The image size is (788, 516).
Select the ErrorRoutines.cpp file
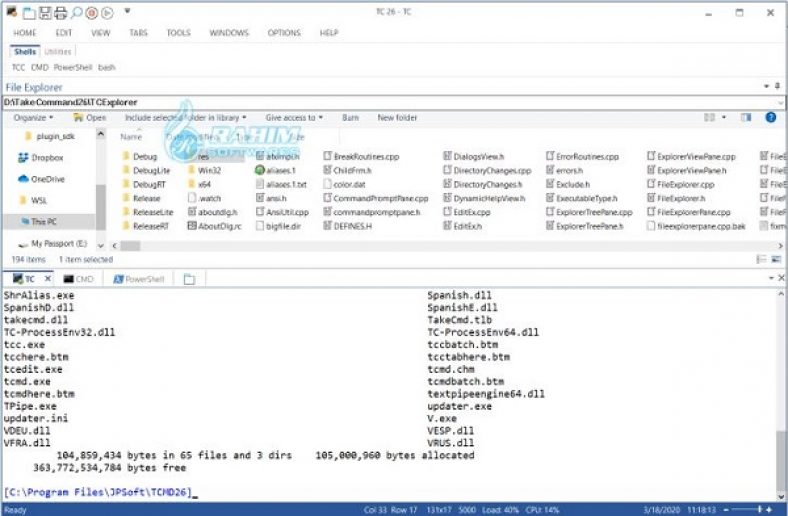pos(582,157)
